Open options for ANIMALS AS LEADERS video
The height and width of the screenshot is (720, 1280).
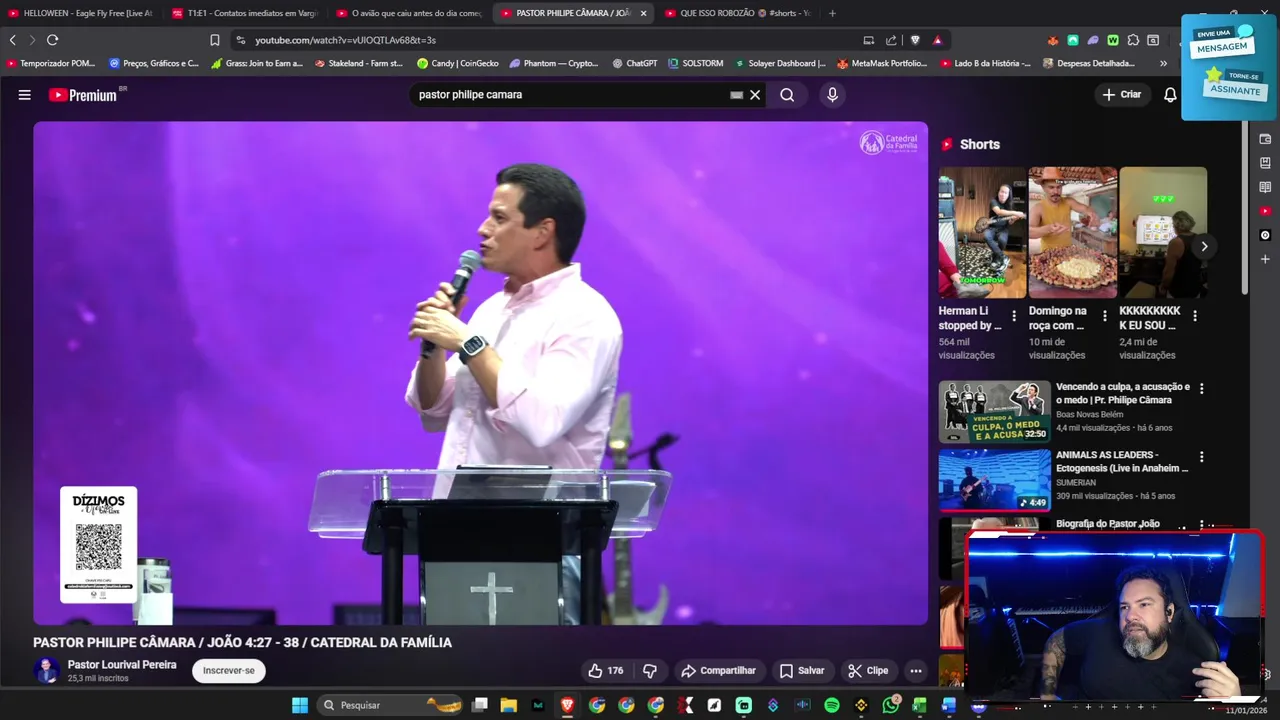click(1201, 457)
